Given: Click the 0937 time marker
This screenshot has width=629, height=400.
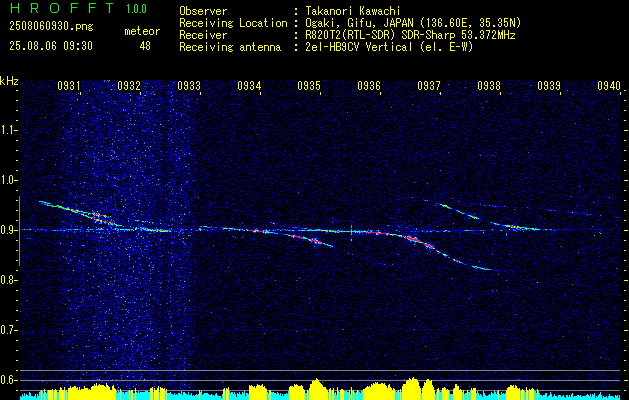Looking at the screenshot, I should coord(429,85).
